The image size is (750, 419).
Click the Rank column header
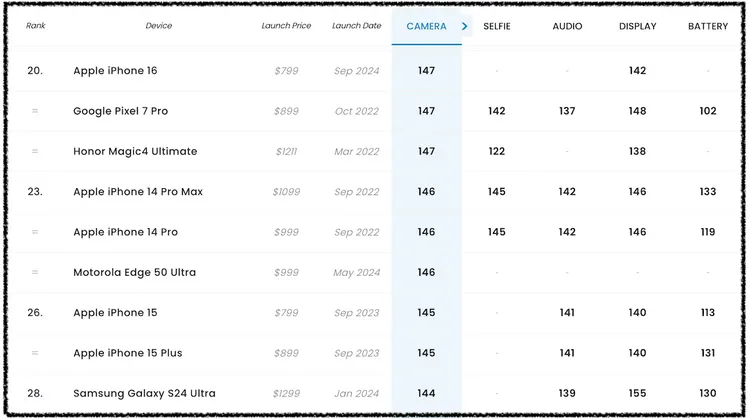pyautogui.click(x=36, y=27)
